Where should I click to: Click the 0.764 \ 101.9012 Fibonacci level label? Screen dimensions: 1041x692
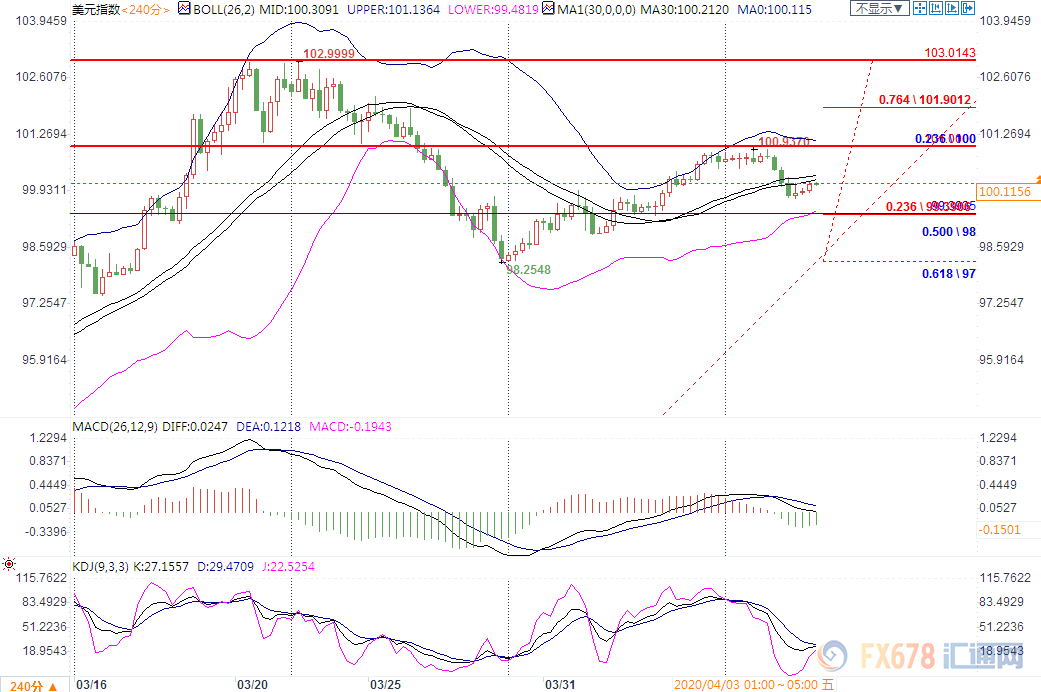click(925, 99)
